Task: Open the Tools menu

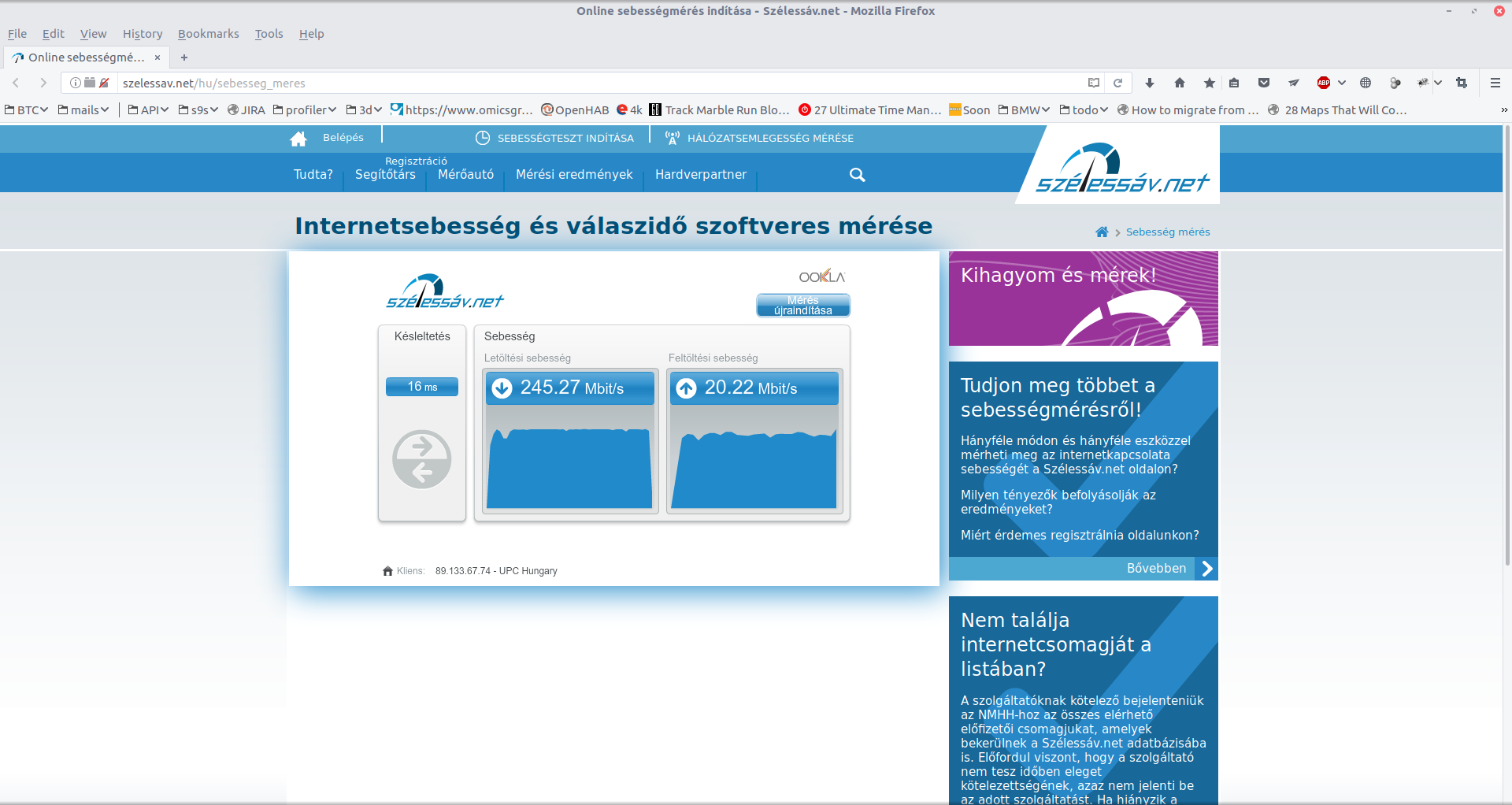Action: [269, 34]
